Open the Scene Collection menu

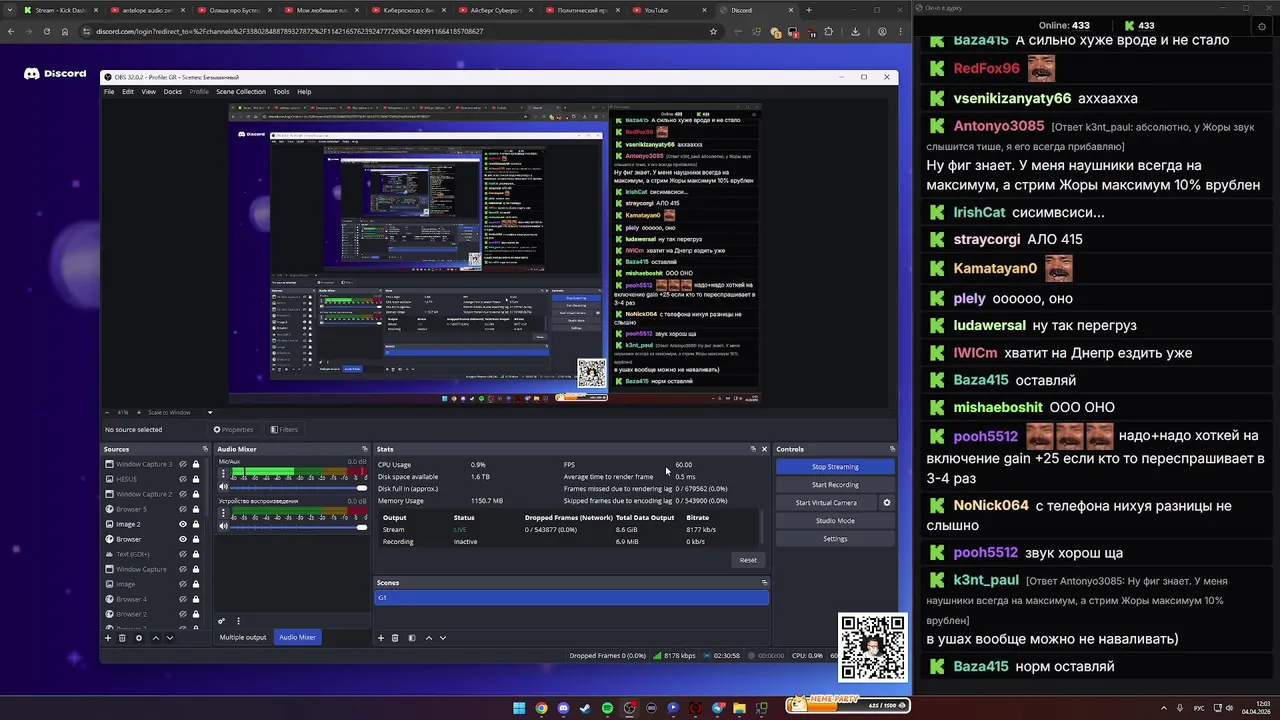point(241,92)
